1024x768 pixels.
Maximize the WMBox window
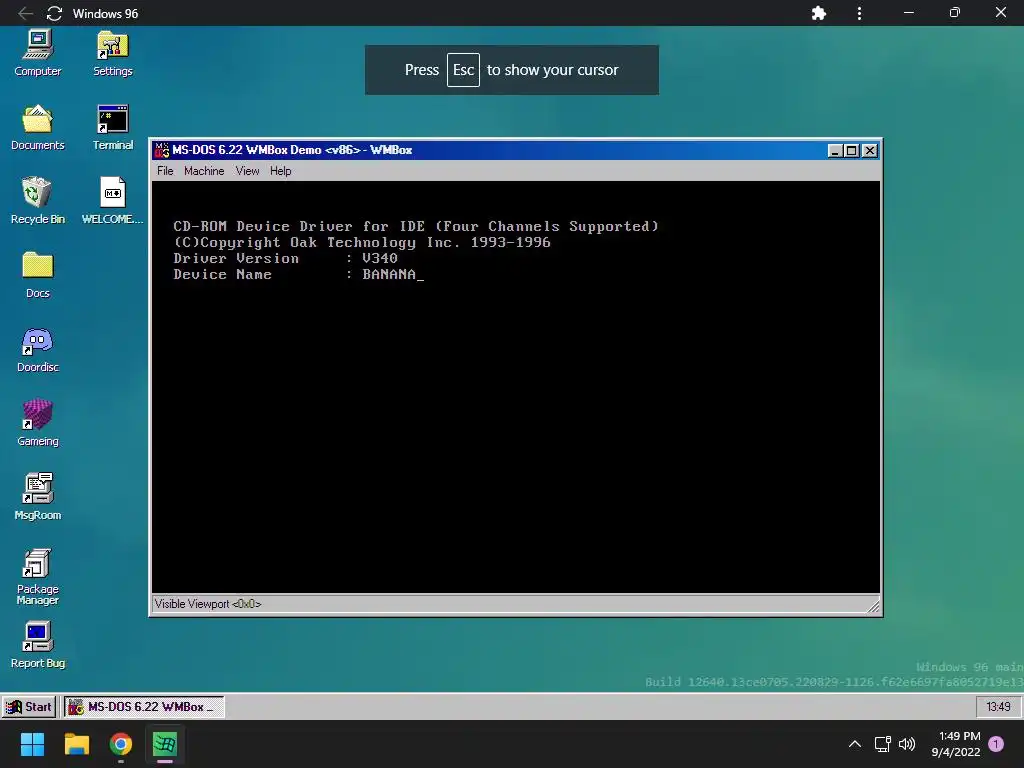coord(852,151)
